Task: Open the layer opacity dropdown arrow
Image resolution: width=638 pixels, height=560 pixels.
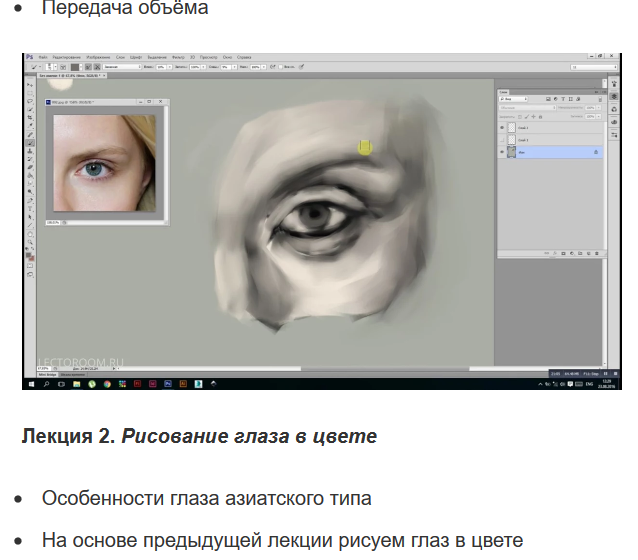Action: coord(599,108)
